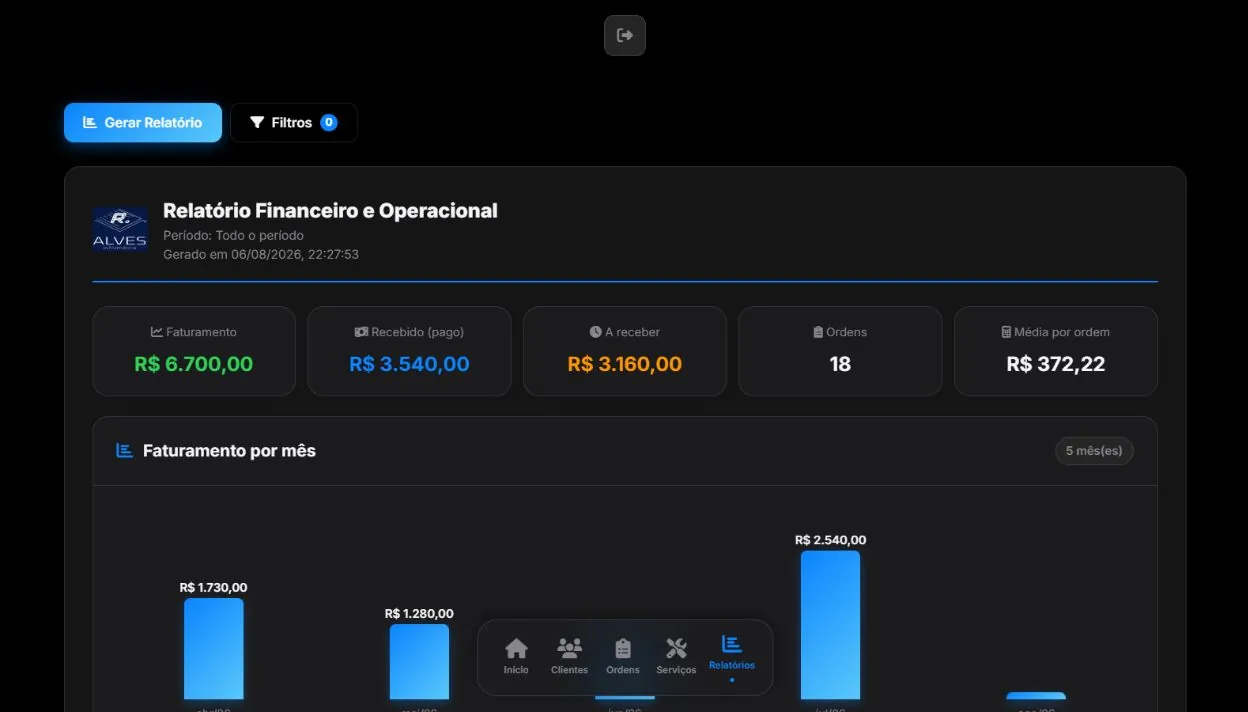Image resolution: width=1248 pixels, height=712 pixels.
Task: Click the Faturamento por mês chart icon
Action: click(125, 451)
